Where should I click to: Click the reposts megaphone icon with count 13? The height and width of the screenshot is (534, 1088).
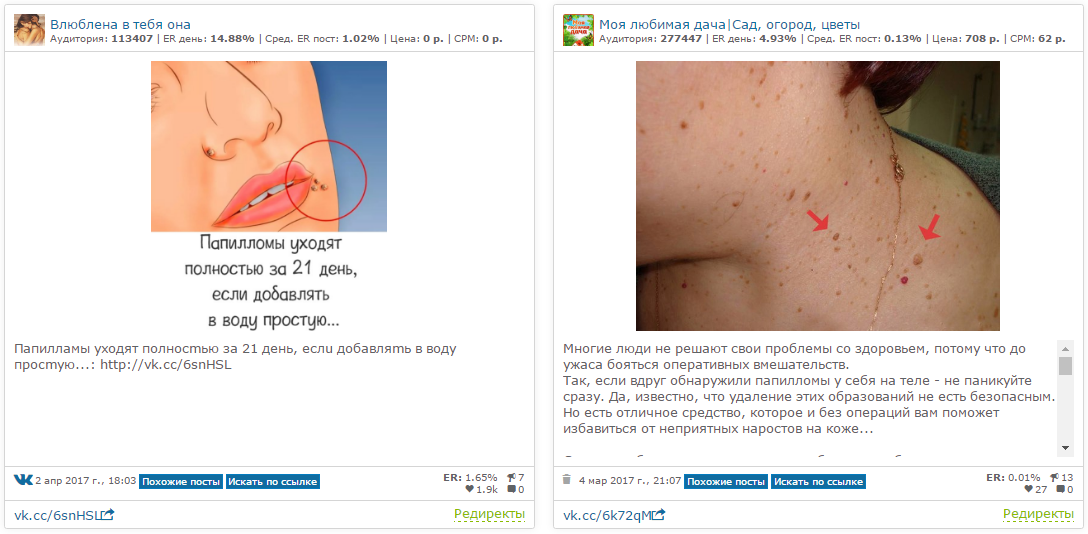[1053, 477]
